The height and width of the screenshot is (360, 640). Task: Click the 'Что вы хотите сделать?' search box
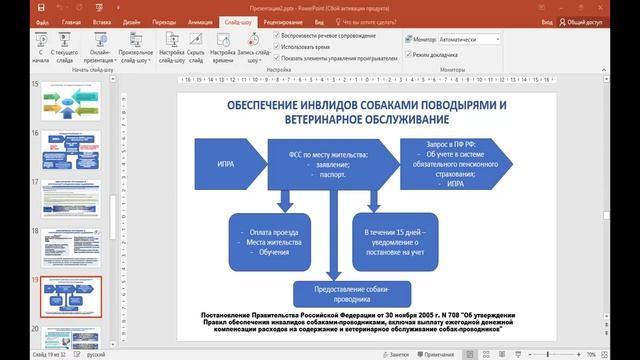coord(366,22)
